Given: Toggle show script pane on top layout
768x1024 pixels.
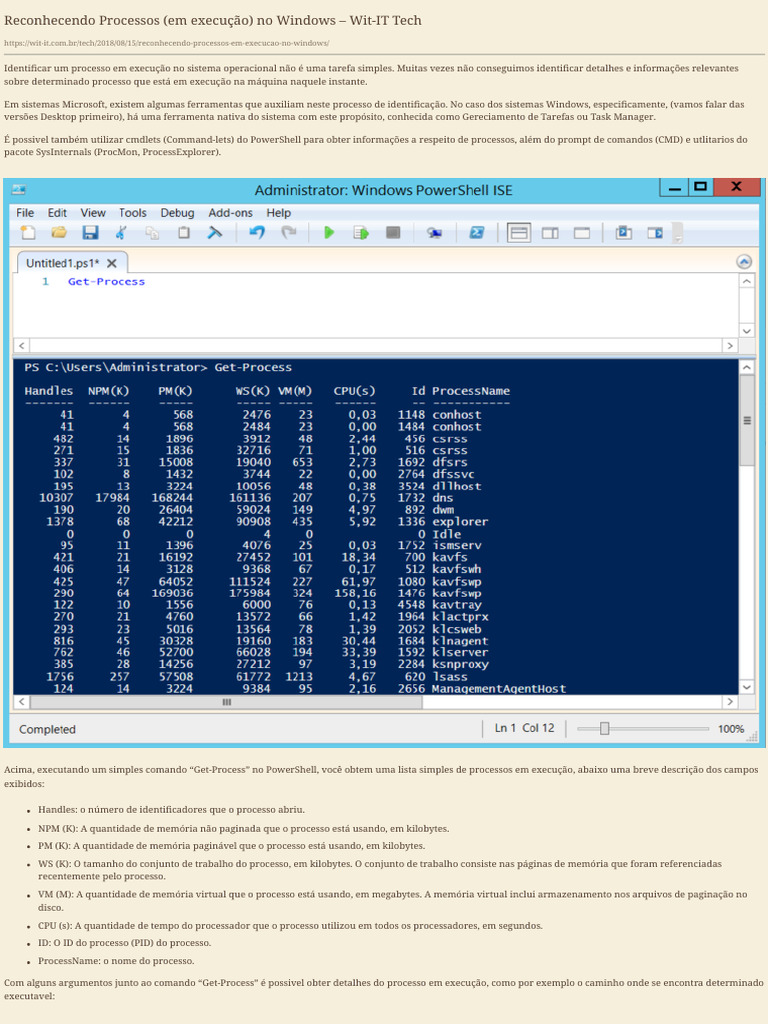Looking at the screenshot, I should (x=519, y=233).
